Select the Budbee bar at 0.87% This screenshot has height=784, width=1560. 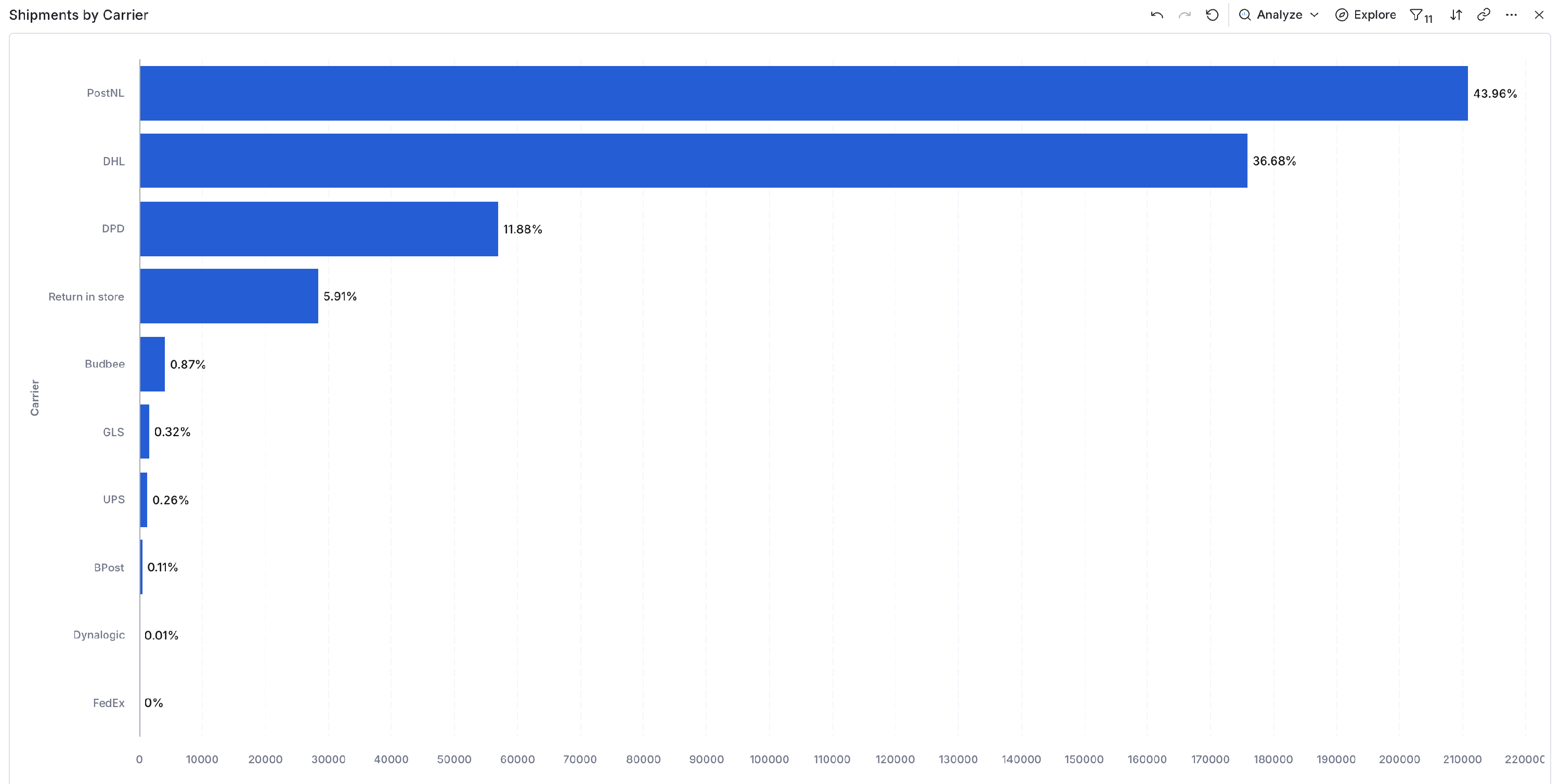coord(152,364)
